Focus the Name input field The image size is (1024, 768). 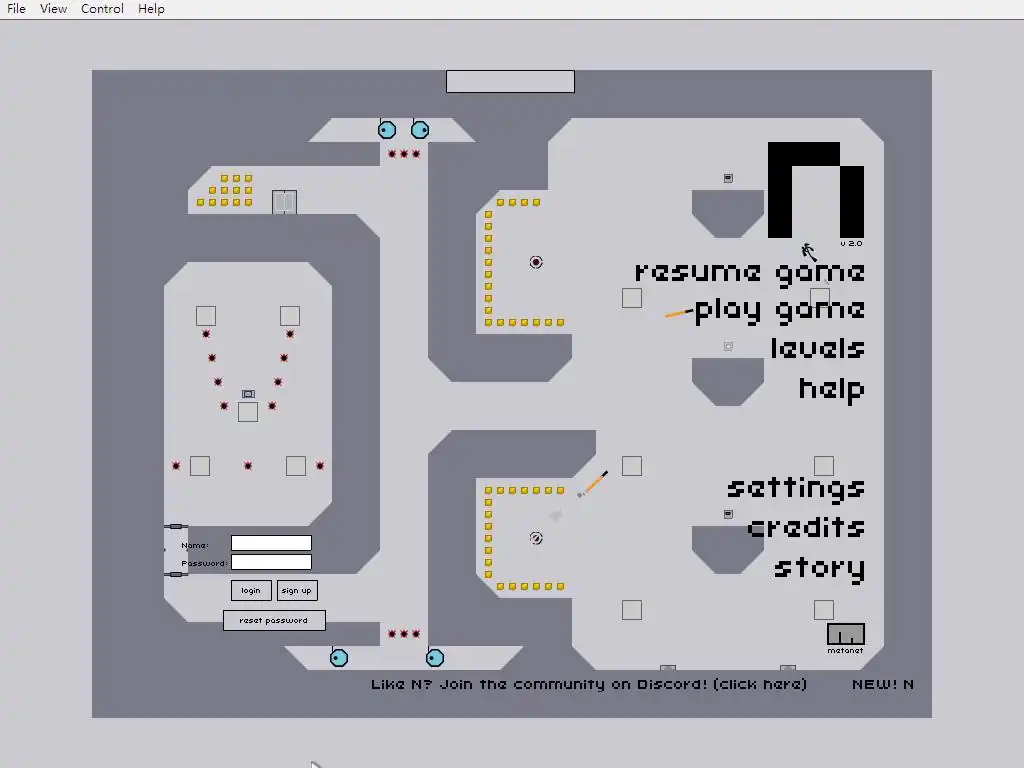(x=271, y=543)
